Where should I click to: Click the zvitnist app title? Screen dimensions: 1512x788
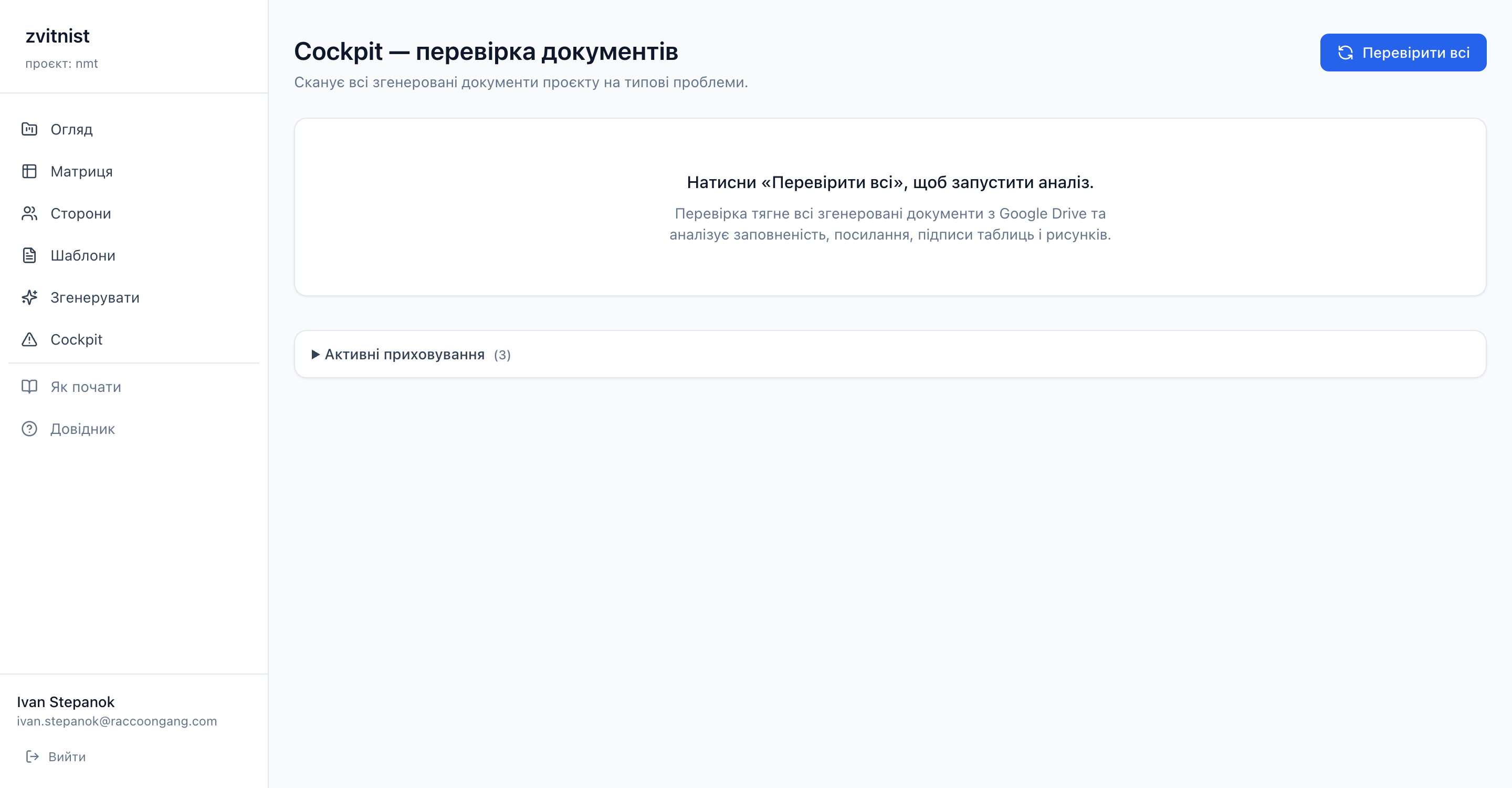click(x=58, y=36)
